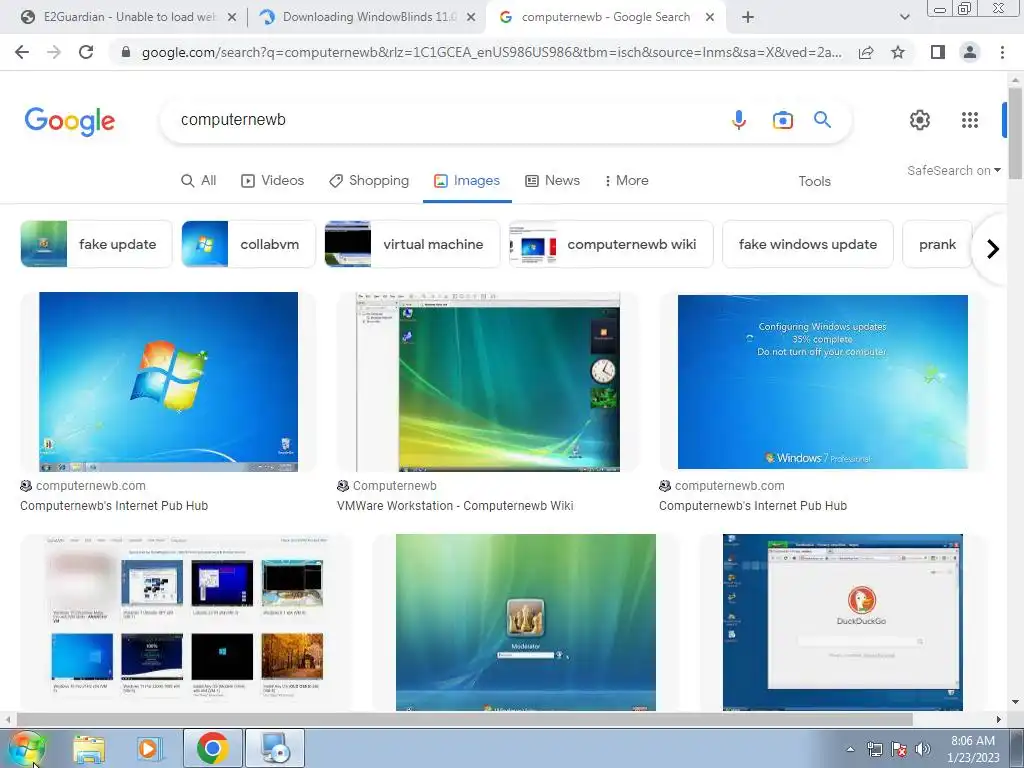Open the tab search chevron
Viewport: 1024px width, 768px height.
point(904,18)
